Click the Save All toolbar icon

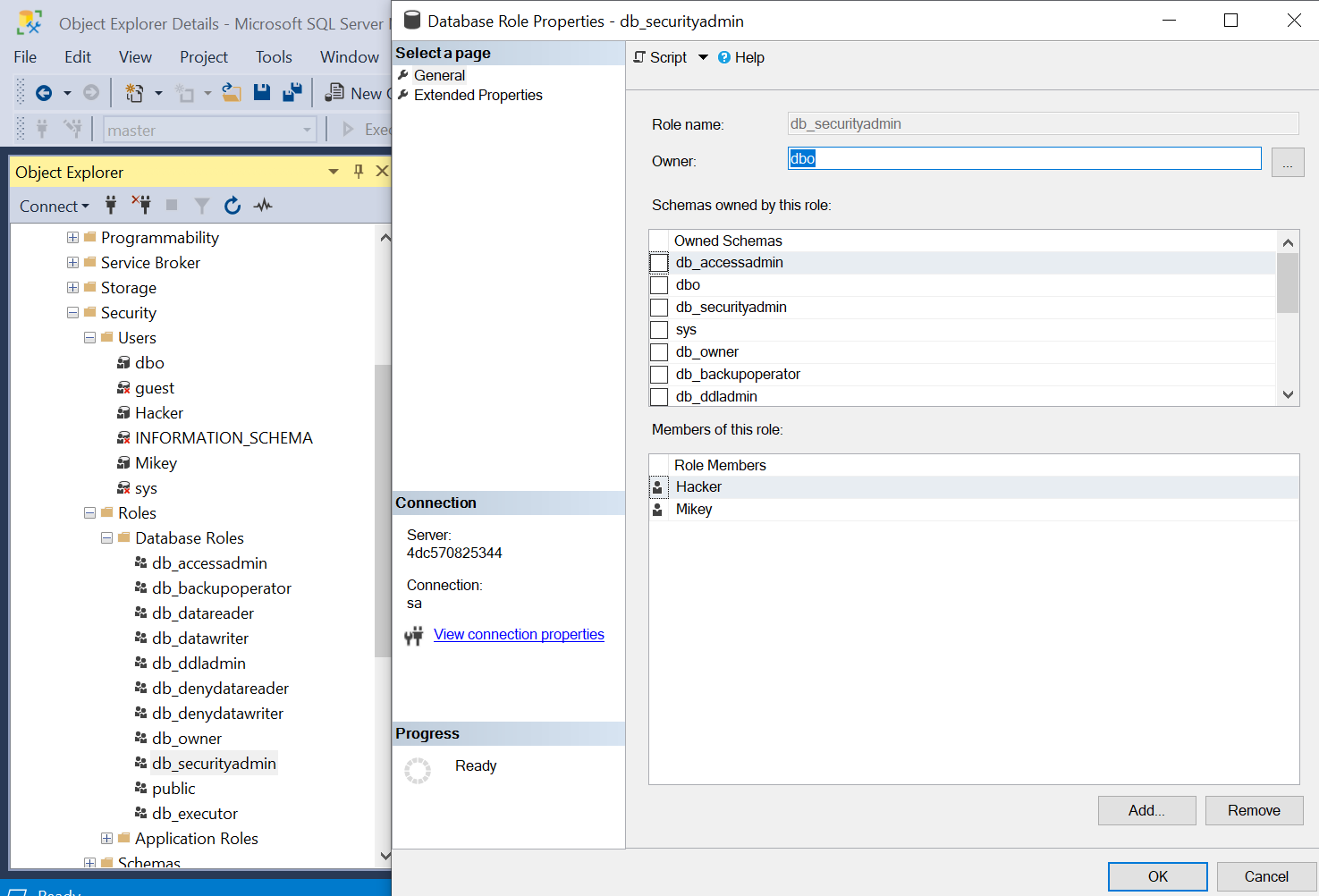click(x=292, y=92)
